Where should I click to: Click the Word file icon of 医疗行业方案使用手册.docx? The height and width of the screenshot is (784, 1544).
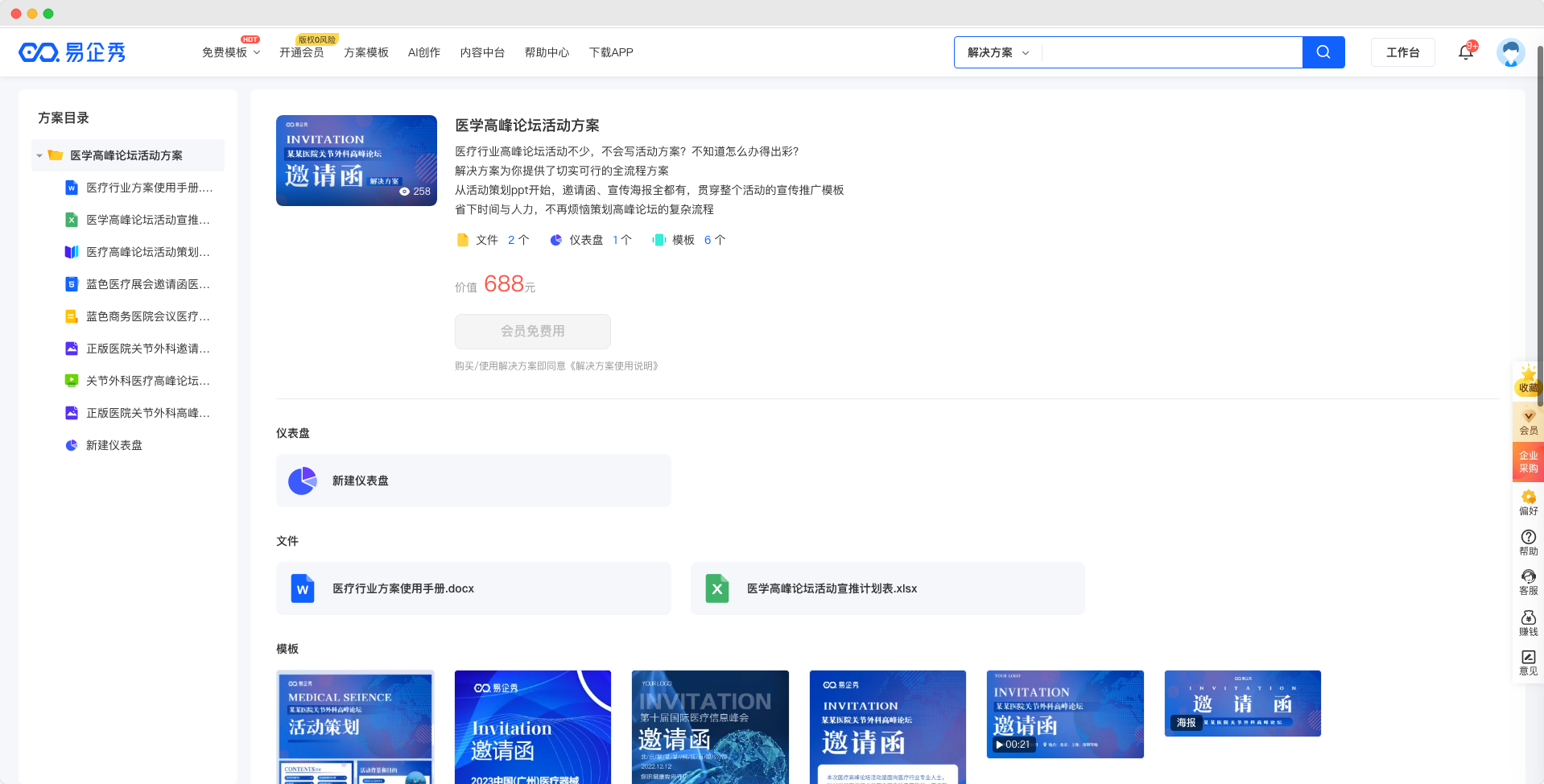pos(303,588)
